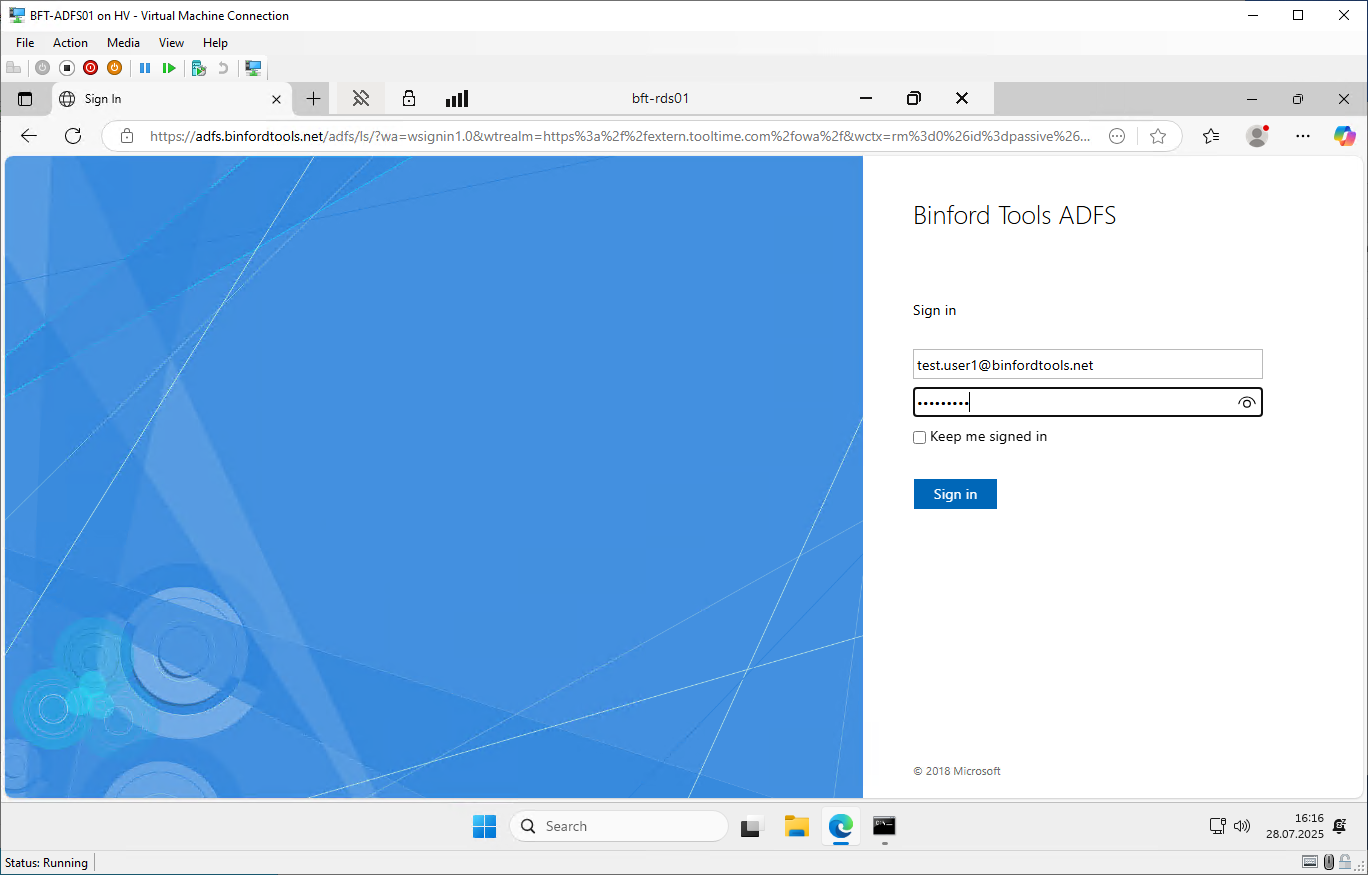Click the ADFS URL address bar
This screenshot has height=875, width=1368.
620,136
